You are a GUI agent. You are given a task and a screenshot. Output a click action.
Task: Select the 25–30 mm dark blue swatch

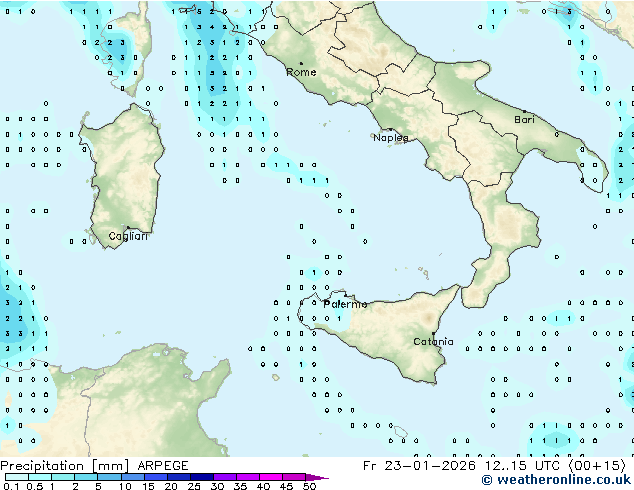pyautogui.click(x=201, y=477)
